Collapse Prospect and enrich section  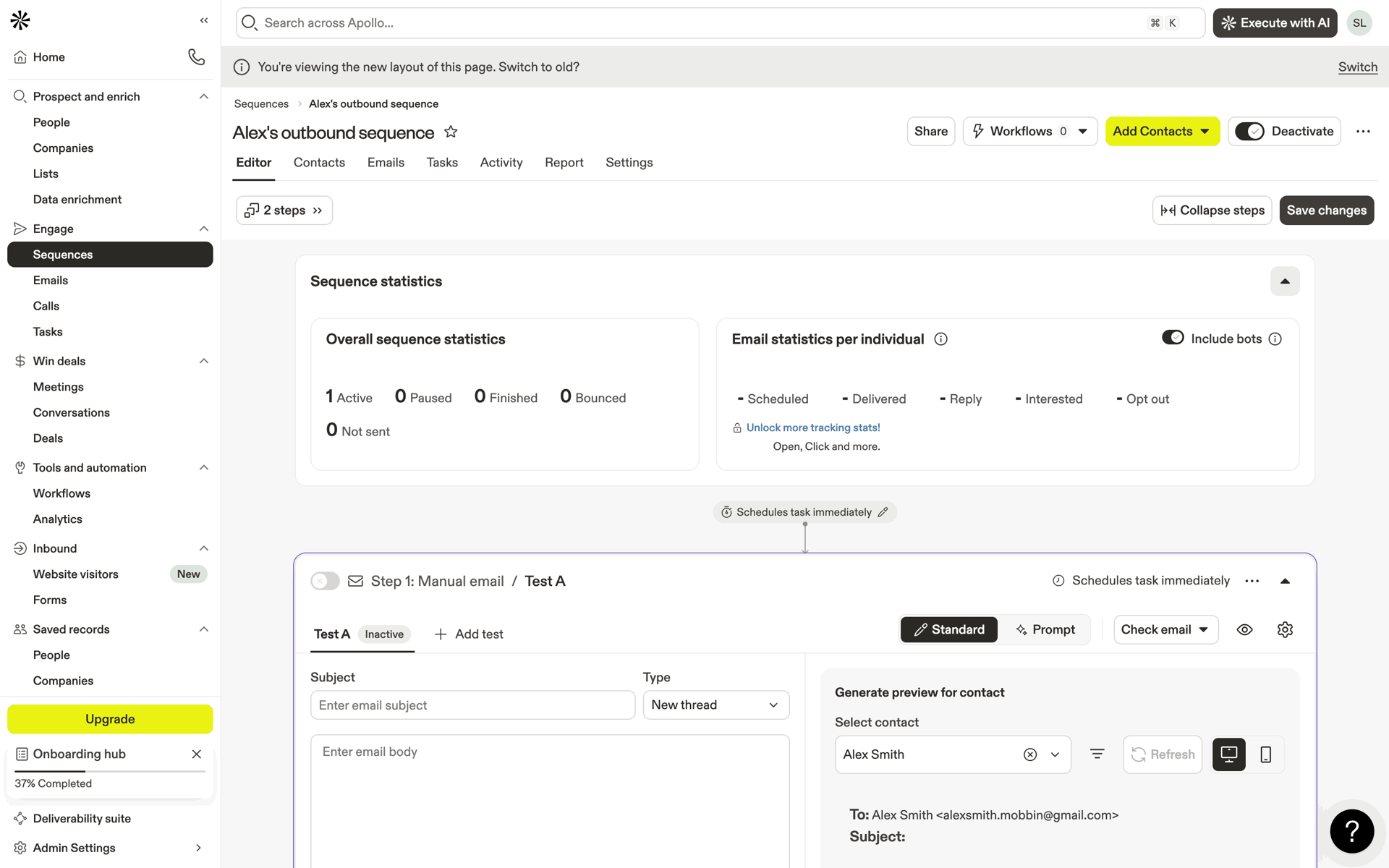tap(204, 97)
